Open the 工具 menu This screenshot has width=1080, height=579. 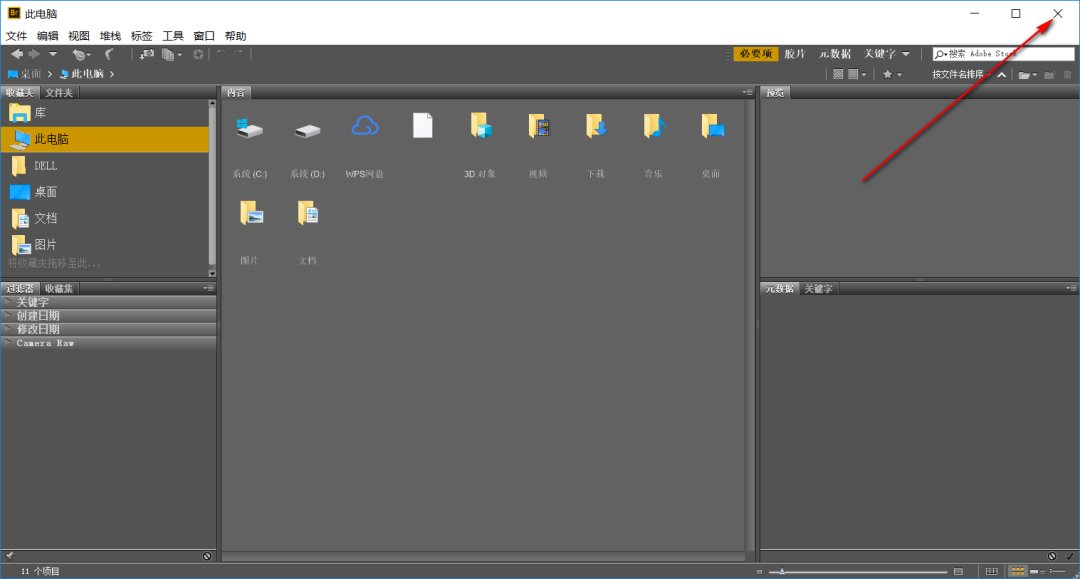tap(172, 35)
